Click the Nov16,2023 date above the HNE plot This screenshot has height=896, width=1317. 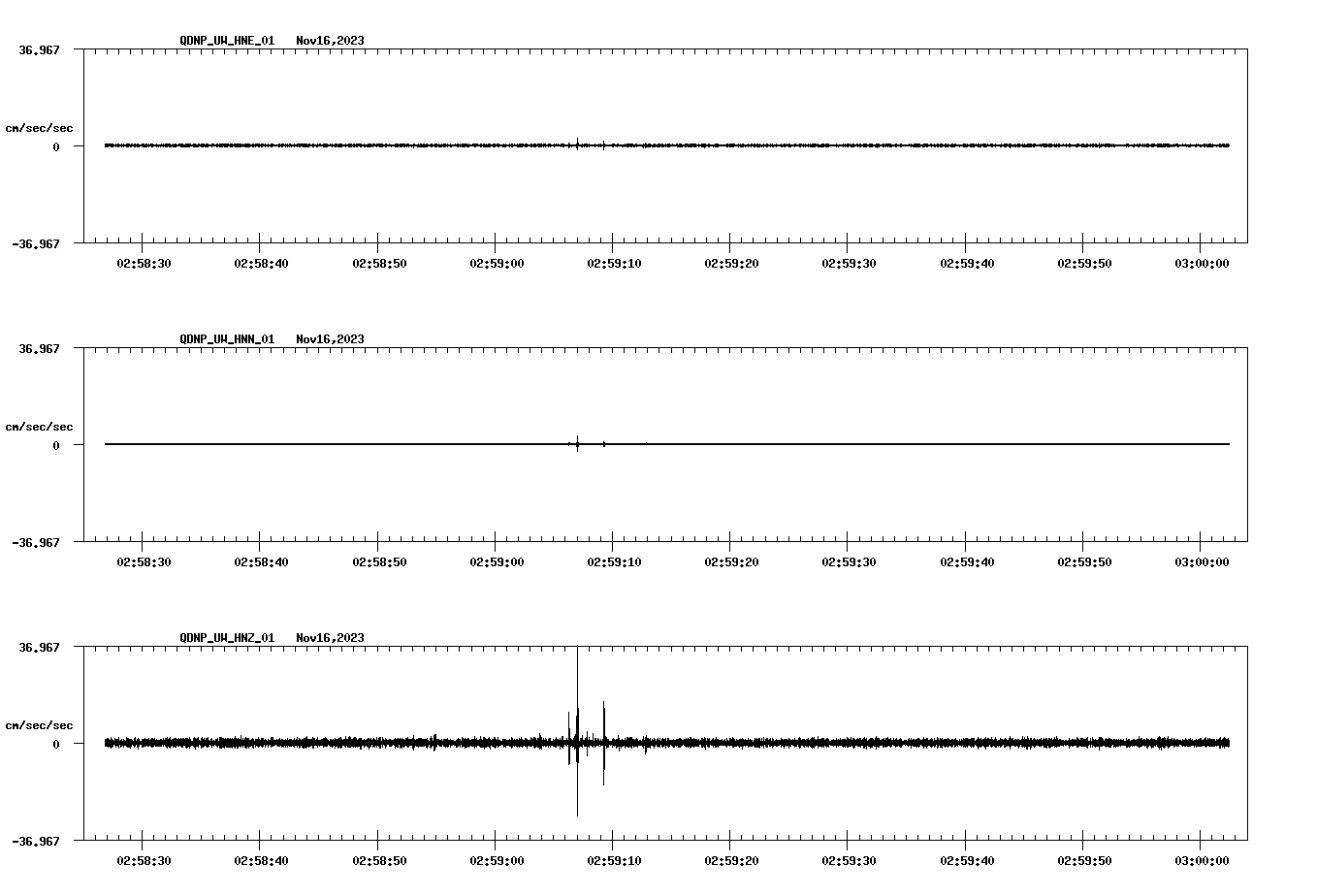click(331, 41)
